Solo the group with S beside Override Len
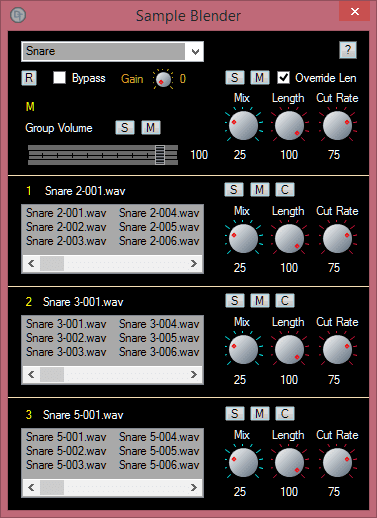Image resolution: width=377 pixels, height=518 pixels. tap(235, 78)
